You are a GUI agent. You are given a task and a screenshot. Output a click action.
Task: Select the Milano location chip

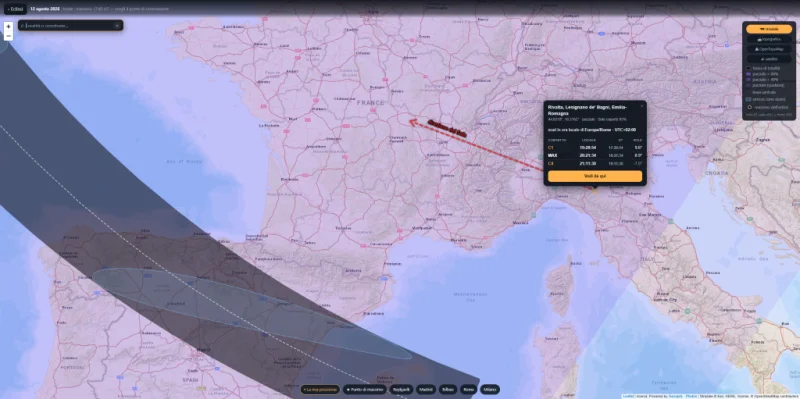489,389
